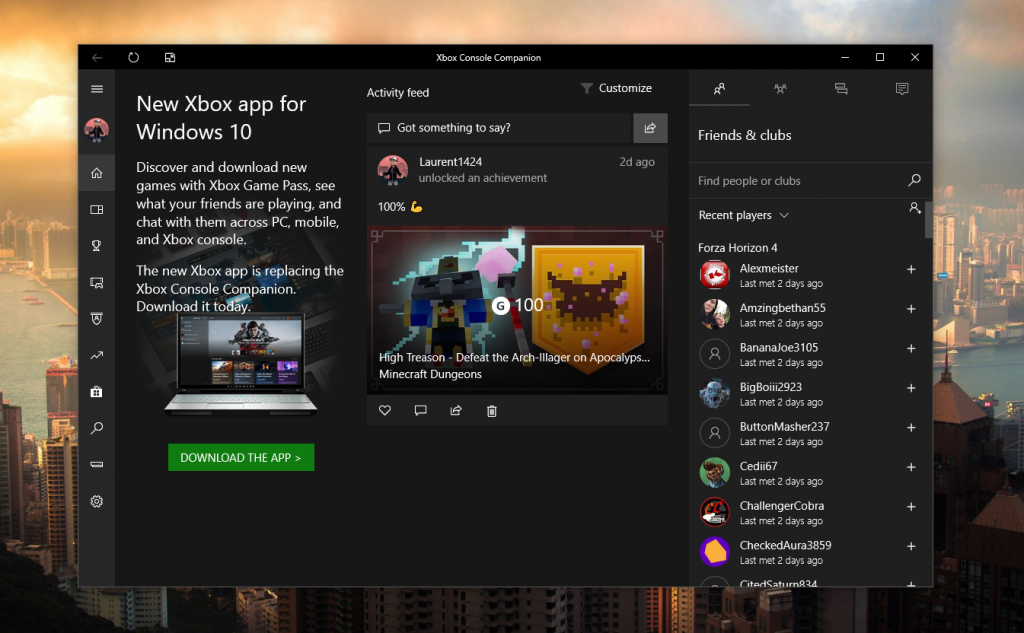This screenshot has width=1024, height=633.
Task: Like the Laurent1424 achievement post
Action: [x=385, y=410]
